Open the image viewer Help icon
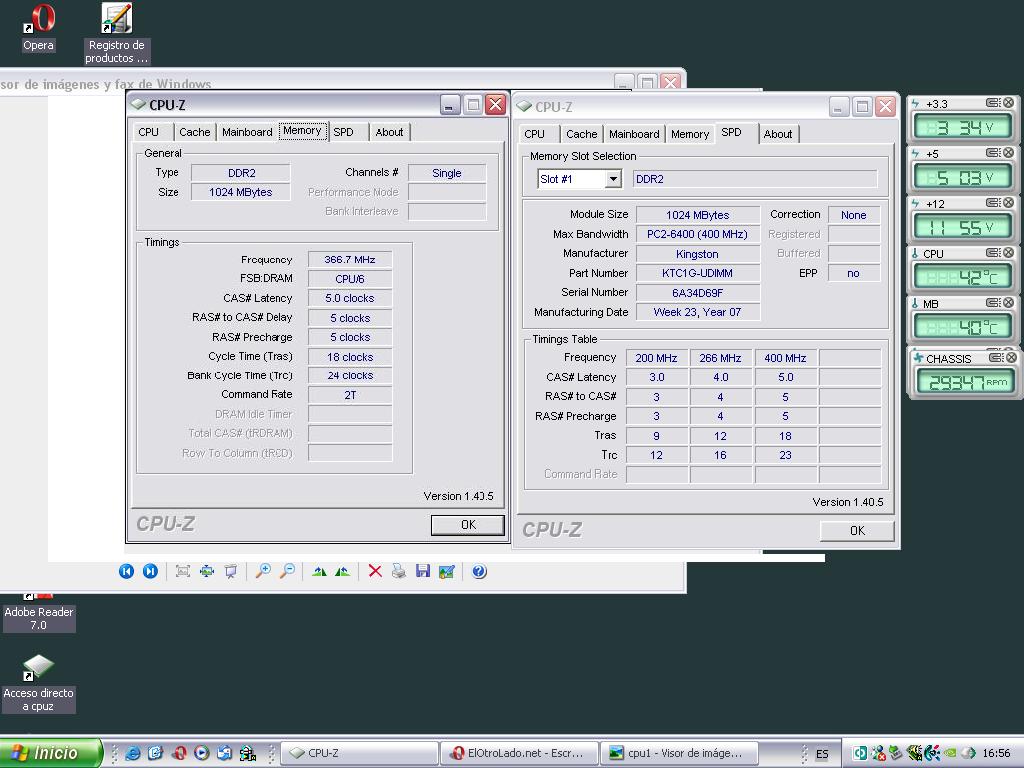The width and height of the screenshot is (1024, 768). click(479, 571)
